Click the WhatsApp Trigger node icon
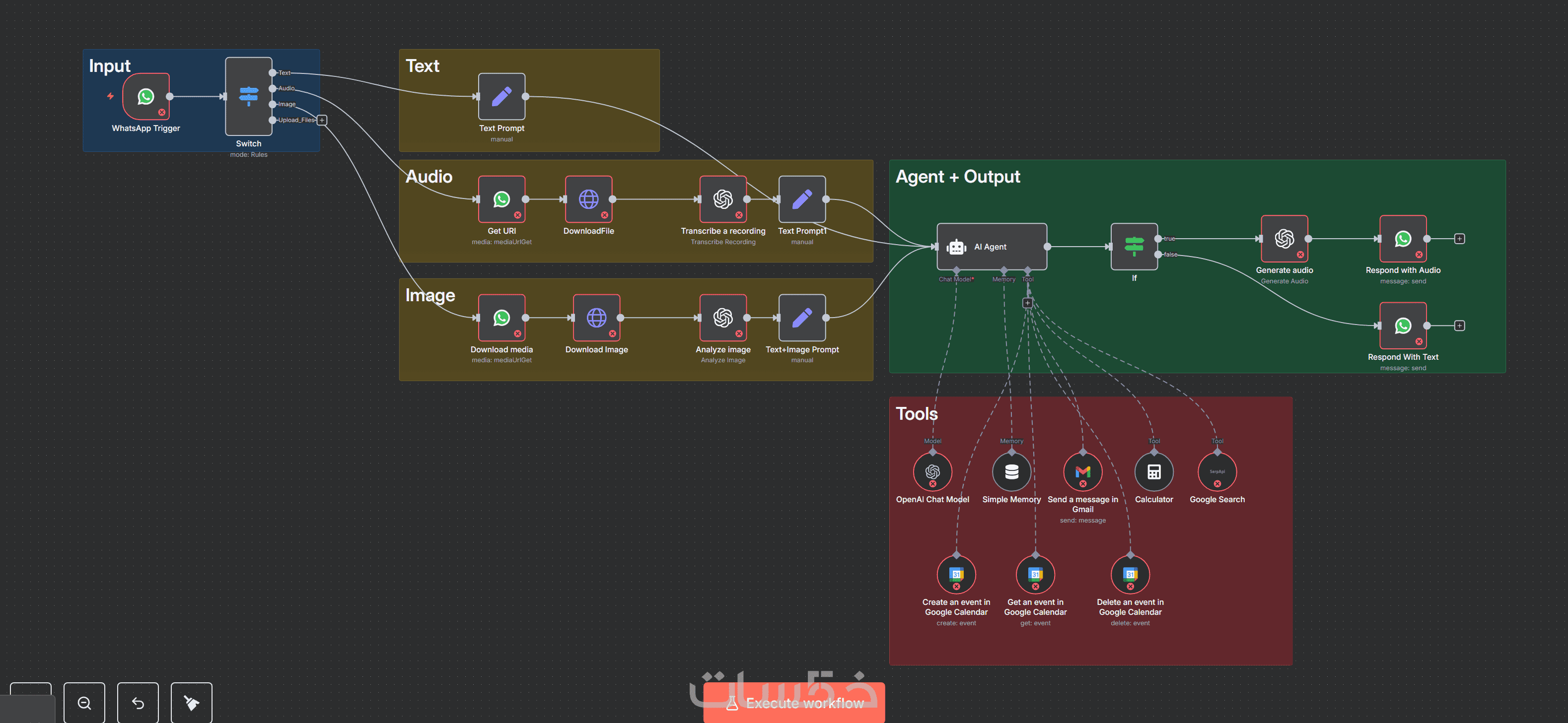Image resolution: width=1568 pixels, height=723 pixels. (x=145, y=96)
